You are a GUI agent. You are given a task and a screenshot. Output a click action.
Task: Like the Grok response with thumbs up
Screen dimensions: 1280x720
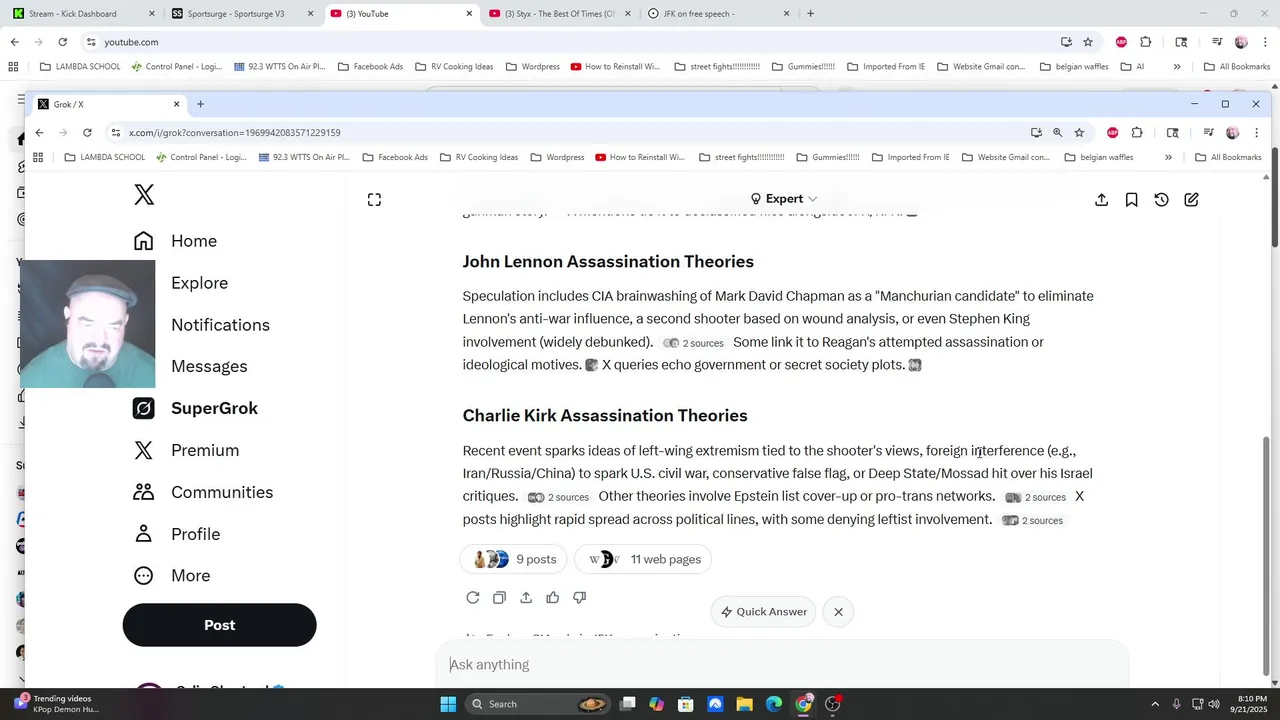point(553,598)
